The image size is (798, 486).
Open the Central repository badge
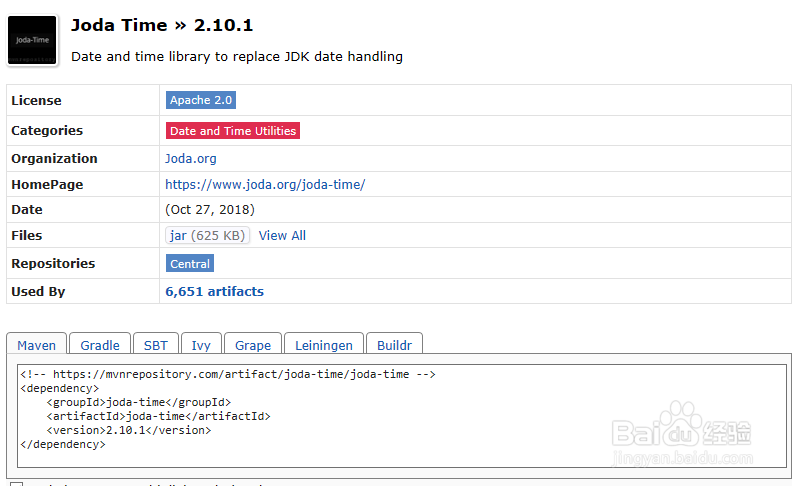tap(190, 264)
